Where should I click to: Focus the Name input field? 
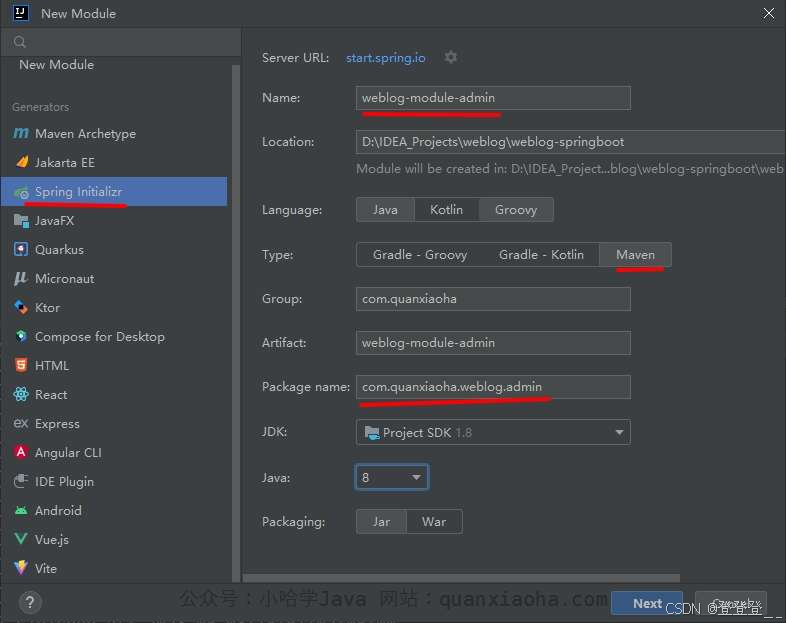(493, 98)
